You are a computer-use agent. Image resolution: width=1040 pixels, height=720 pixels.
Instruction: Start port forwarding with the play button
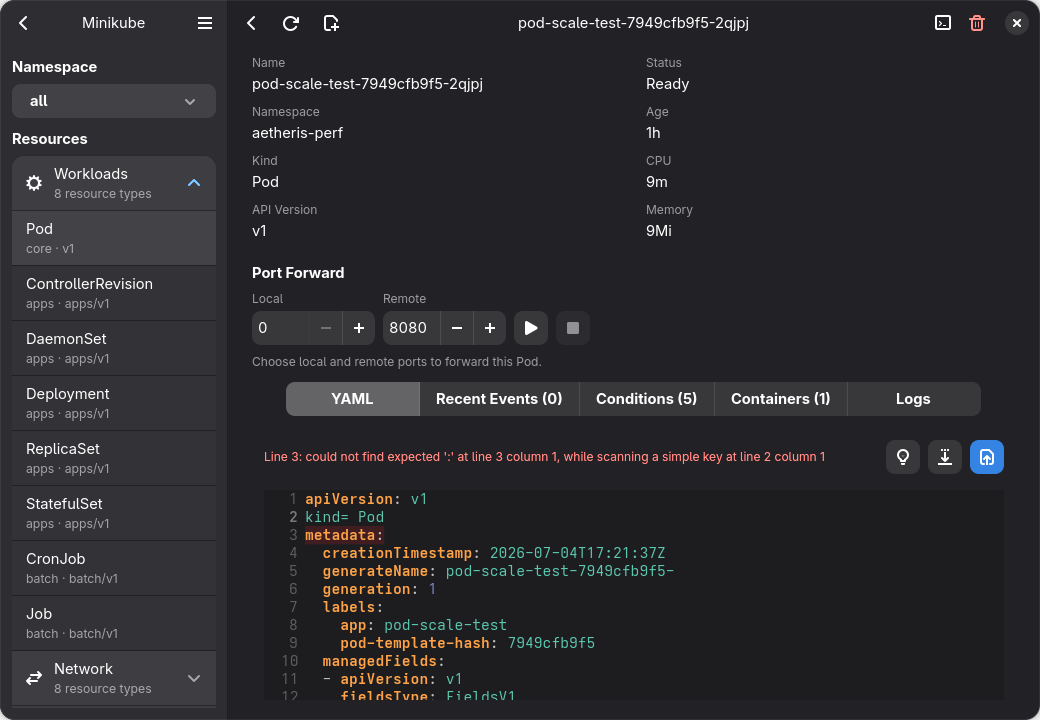pos(531,328)
